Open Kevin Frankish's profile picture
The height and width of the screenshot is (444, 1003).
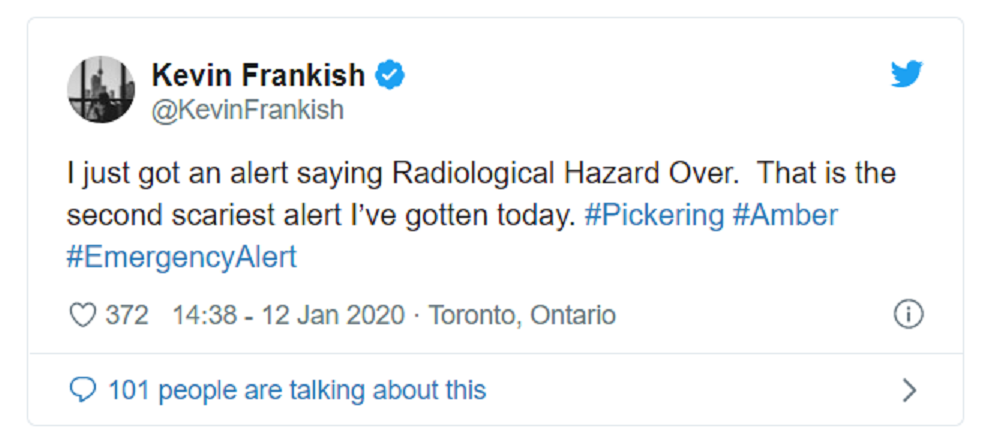point(101,90)
